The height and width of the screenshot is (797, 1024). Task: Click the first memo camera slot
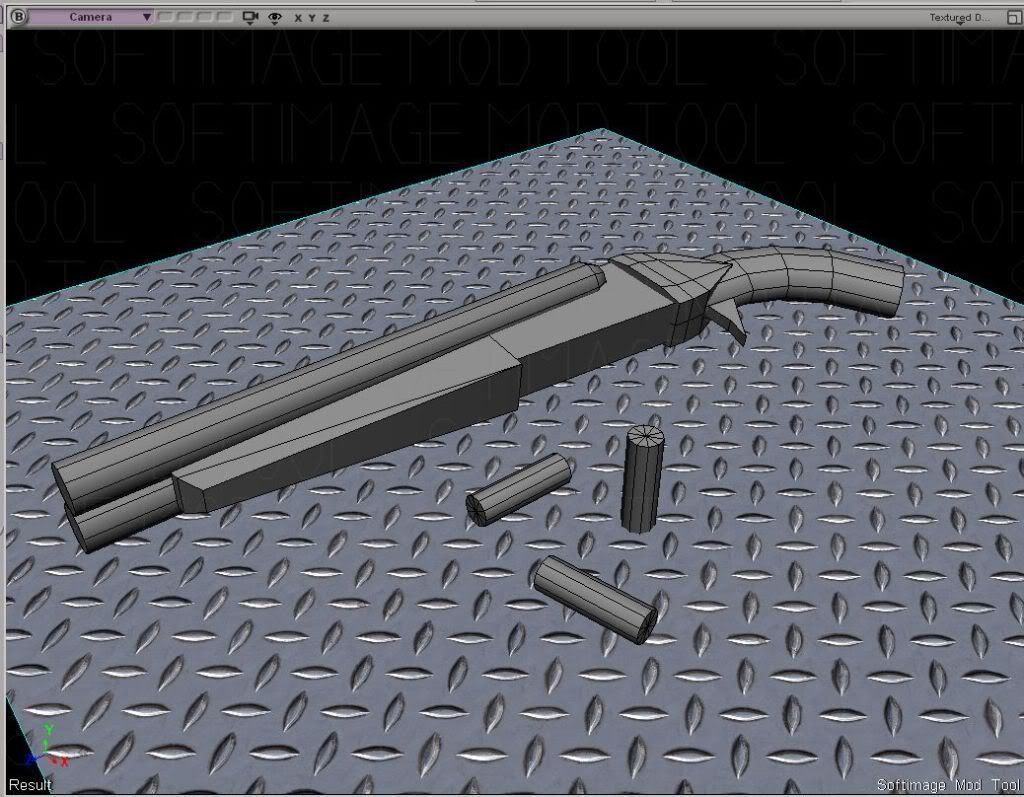click(166, 17)
